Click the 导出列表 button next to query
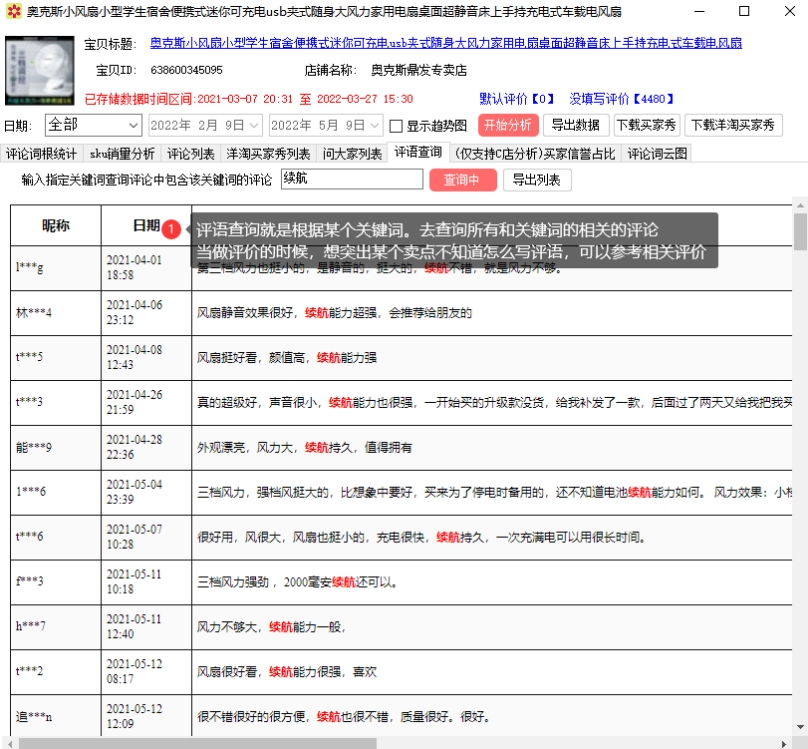Image resolution: width=808 pixels, height=749 pixels. (x=538, y=179)
